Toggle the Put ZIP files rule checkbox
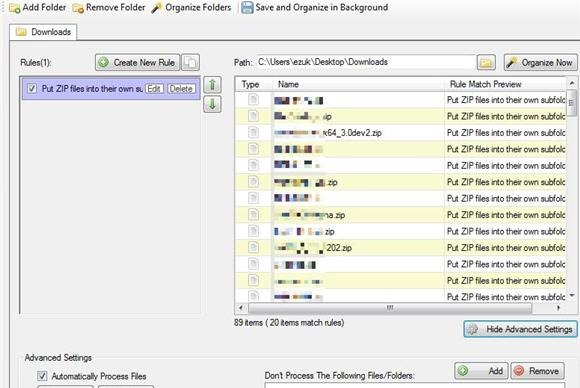Viewport: 580px width, 388px height. 32,89
